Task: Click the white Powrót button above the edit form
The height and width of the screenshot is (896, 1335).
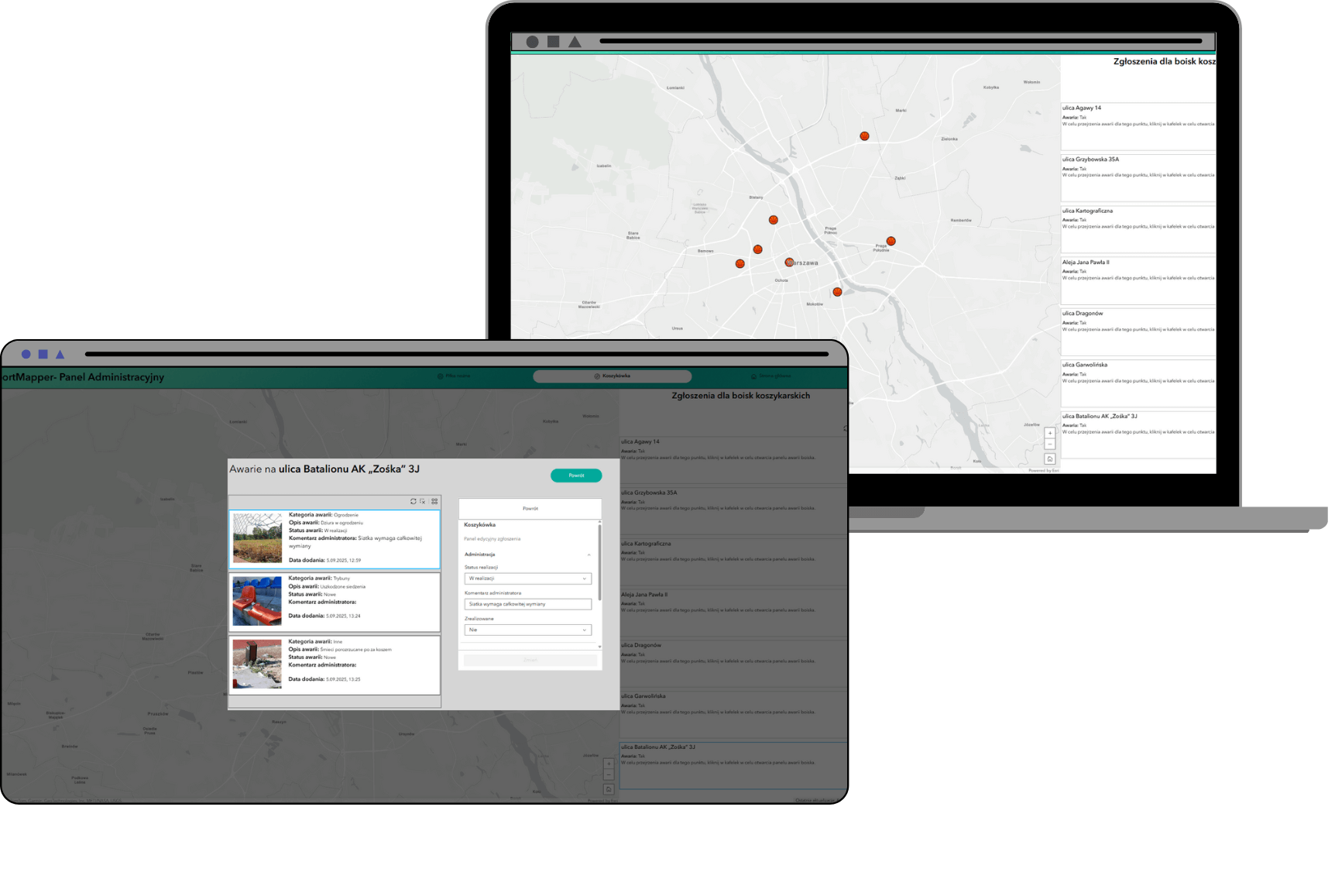Action: 530,509
